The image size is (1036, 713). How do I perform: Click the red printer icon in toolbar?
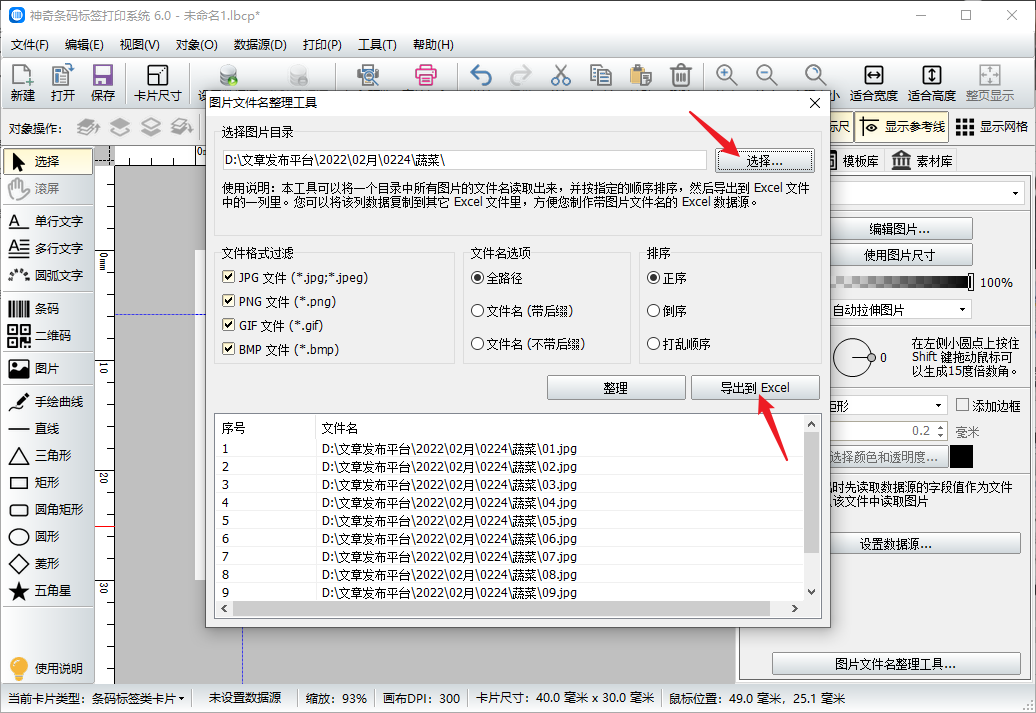click(426, 76)
